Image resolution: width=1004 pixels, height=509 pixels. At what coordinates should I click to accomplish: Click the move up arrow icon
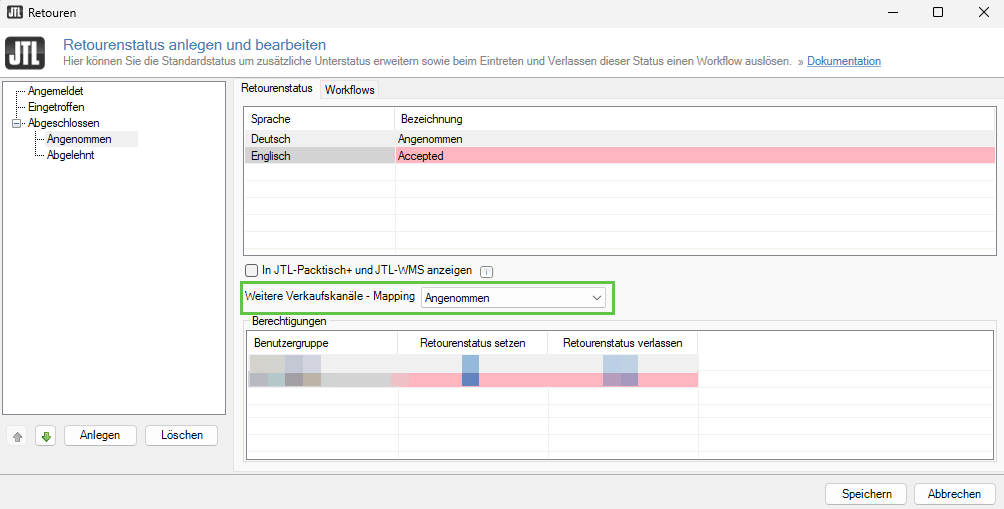click(x=17, y=436)
